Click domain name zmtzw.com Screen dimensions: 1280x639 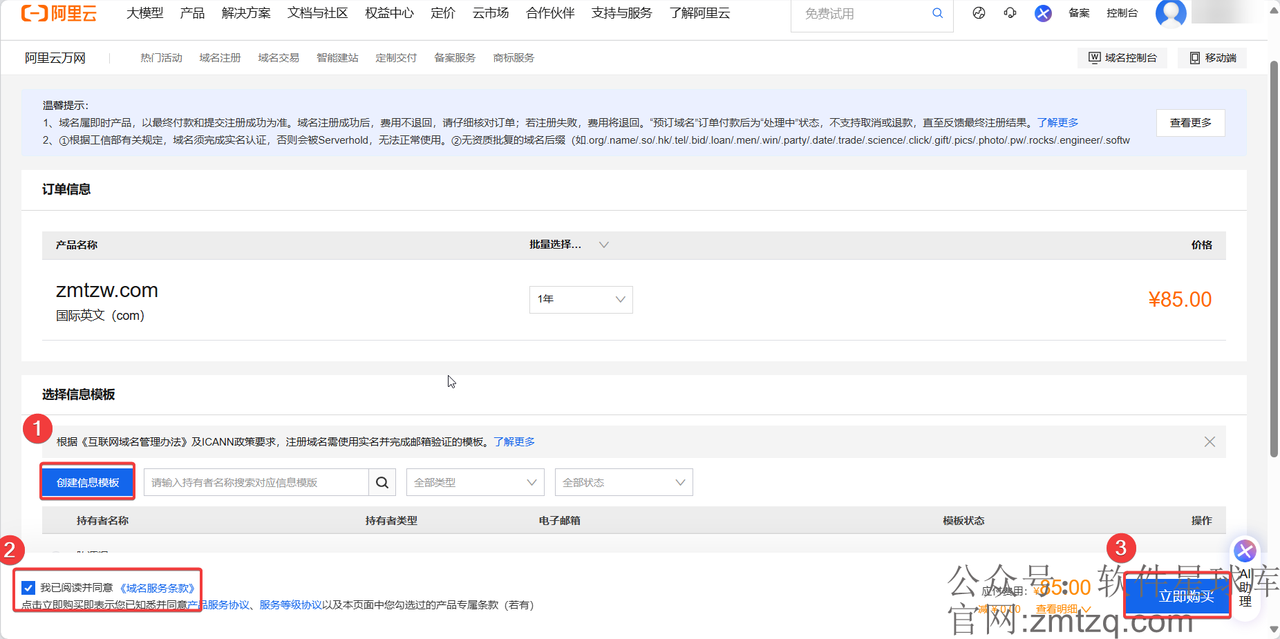click(x=107, y=291)
